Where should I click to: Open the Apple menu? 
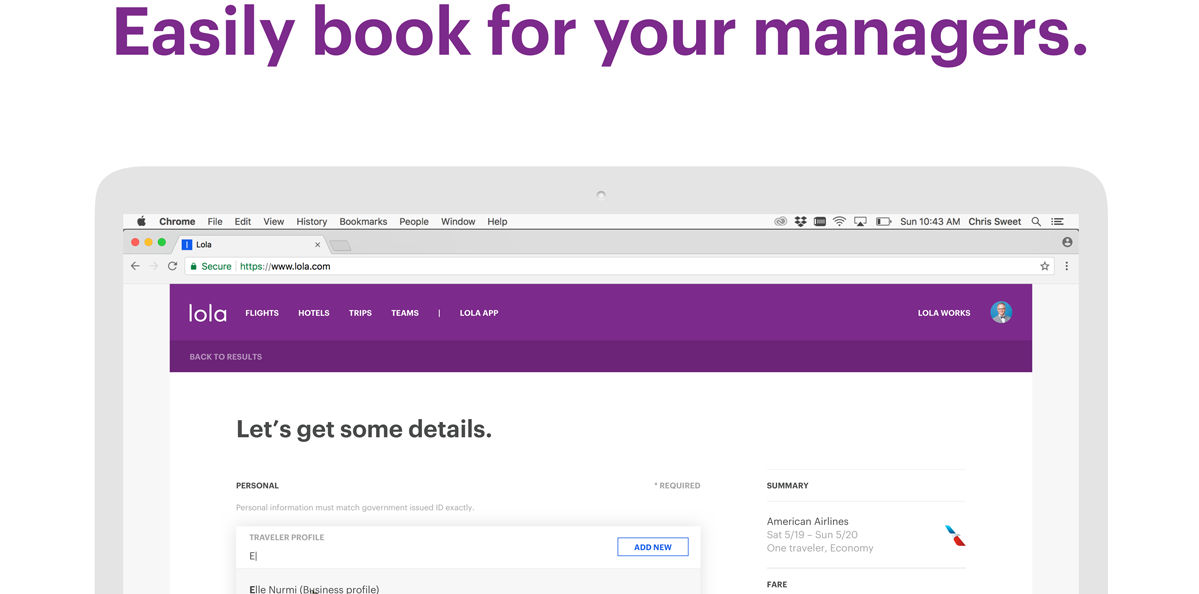click(x=141, y=222)
